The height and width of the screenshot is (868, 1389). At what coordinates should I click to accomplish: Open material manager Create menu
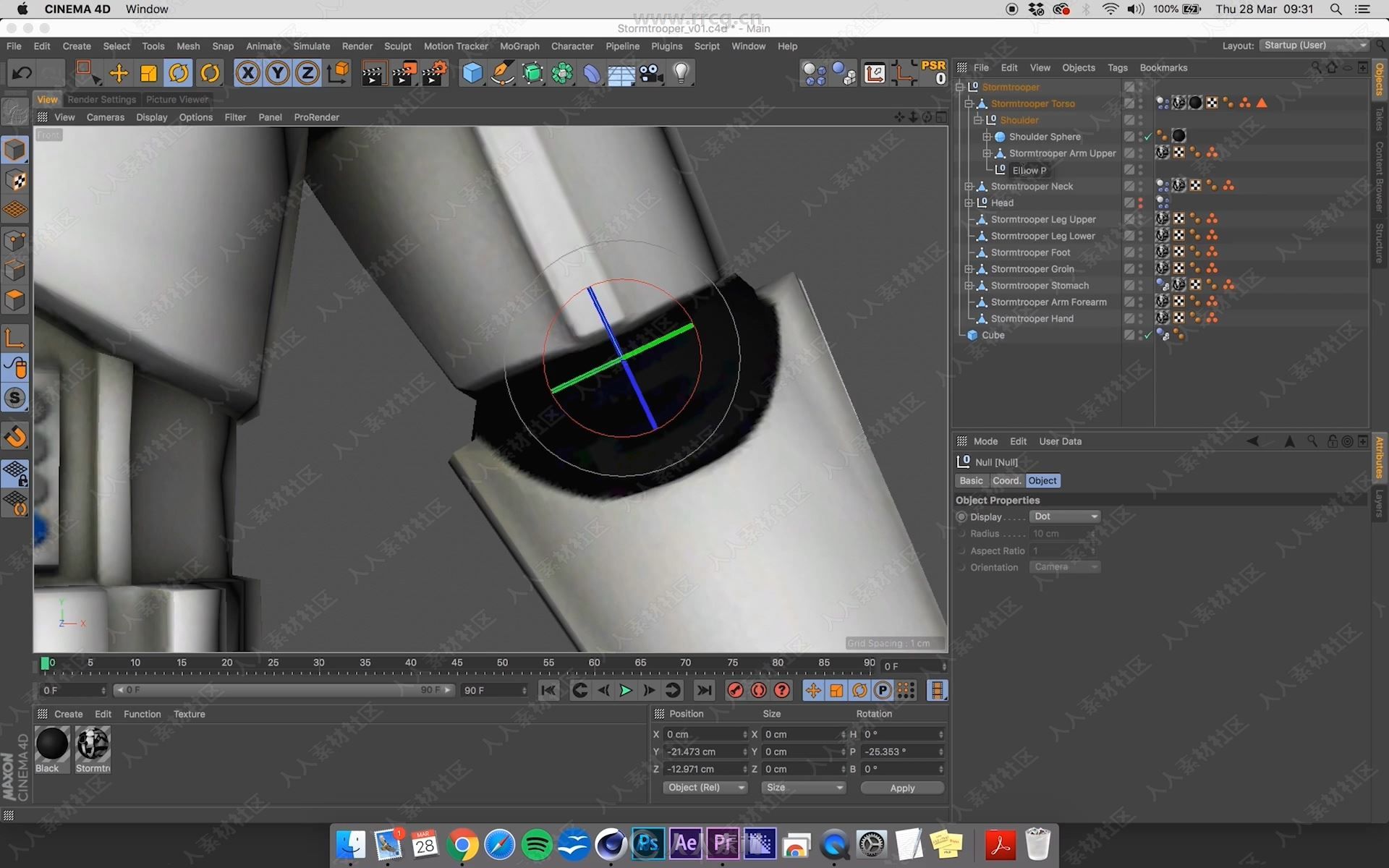(69, 714)
